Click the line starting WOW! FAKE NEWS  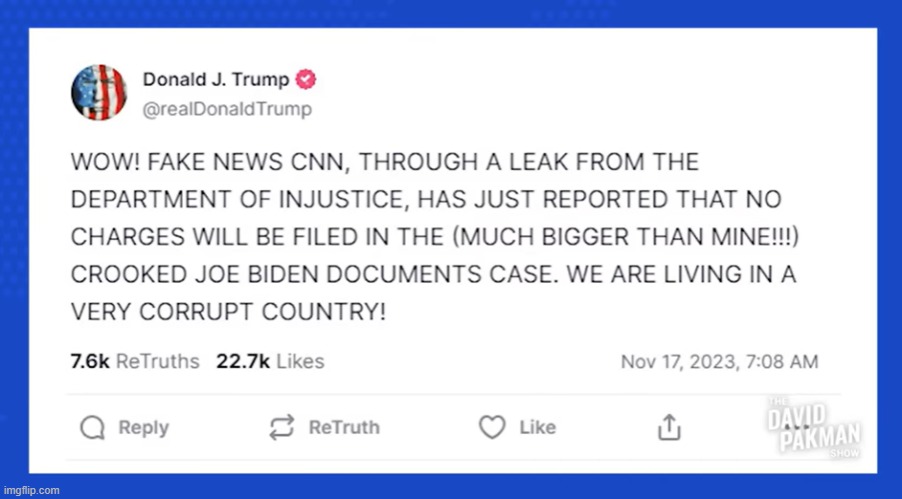(x=385, y=163)
